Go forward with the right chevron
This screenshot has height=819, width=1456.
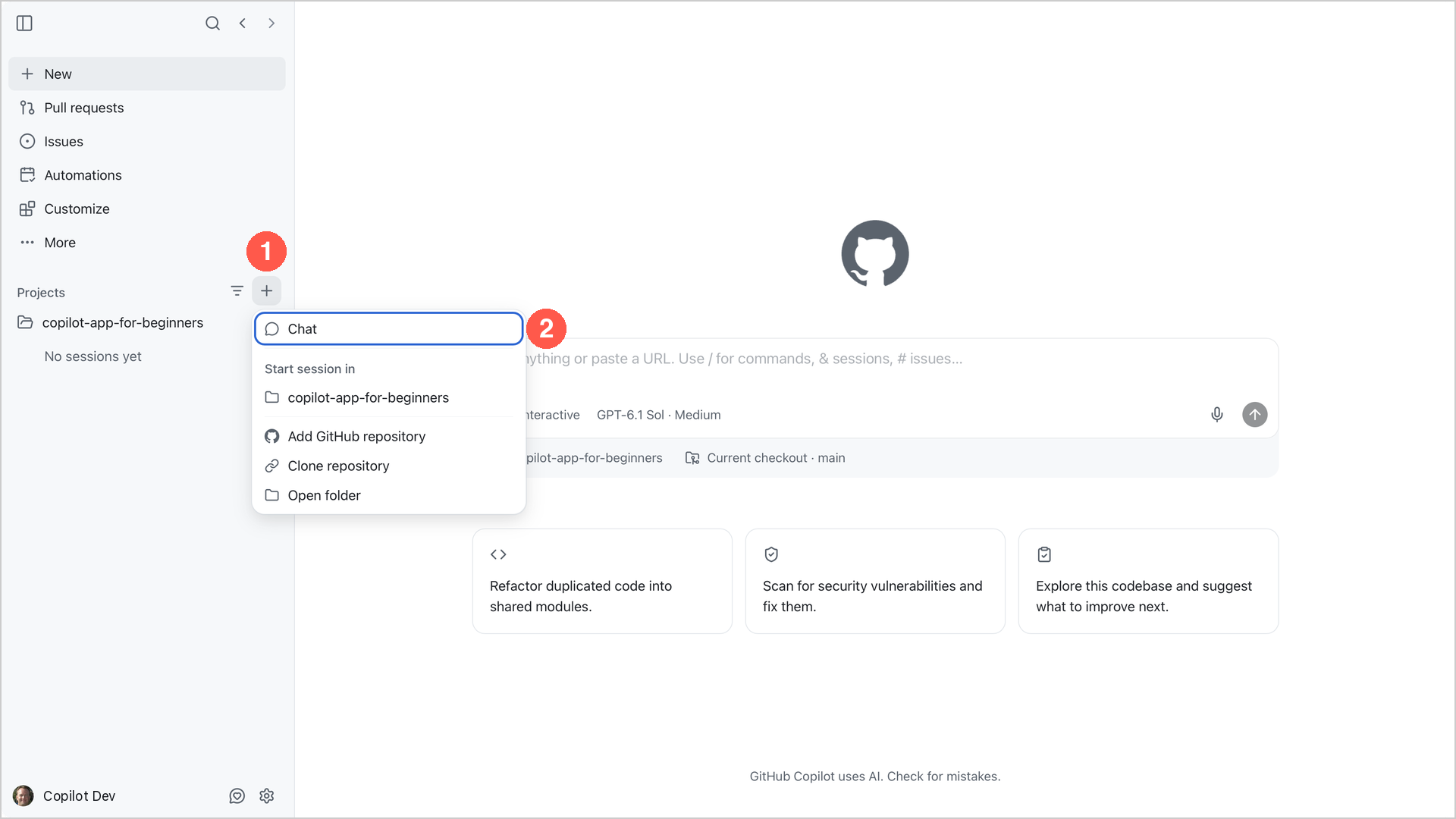(271, 24)
